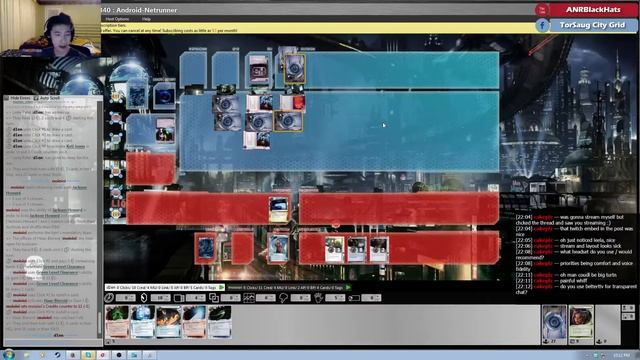Select first of three cards in lower red zone

click(335, 249)
